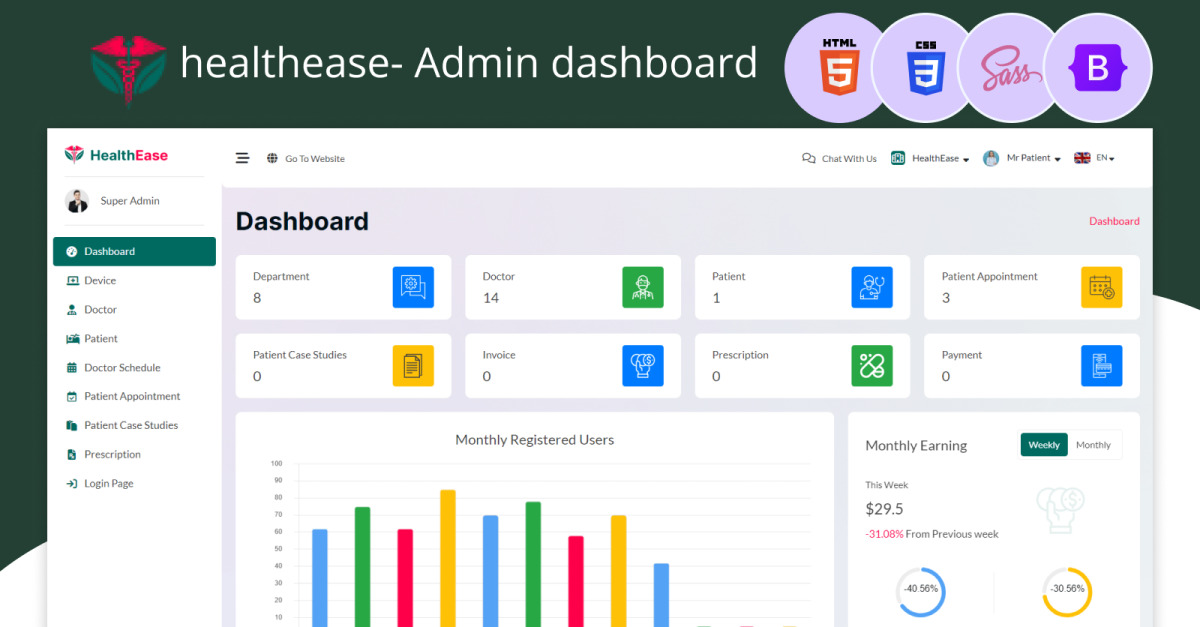Click the HTML5 badge icon in banner
The image size is (1200, 627).
[840, 67]
